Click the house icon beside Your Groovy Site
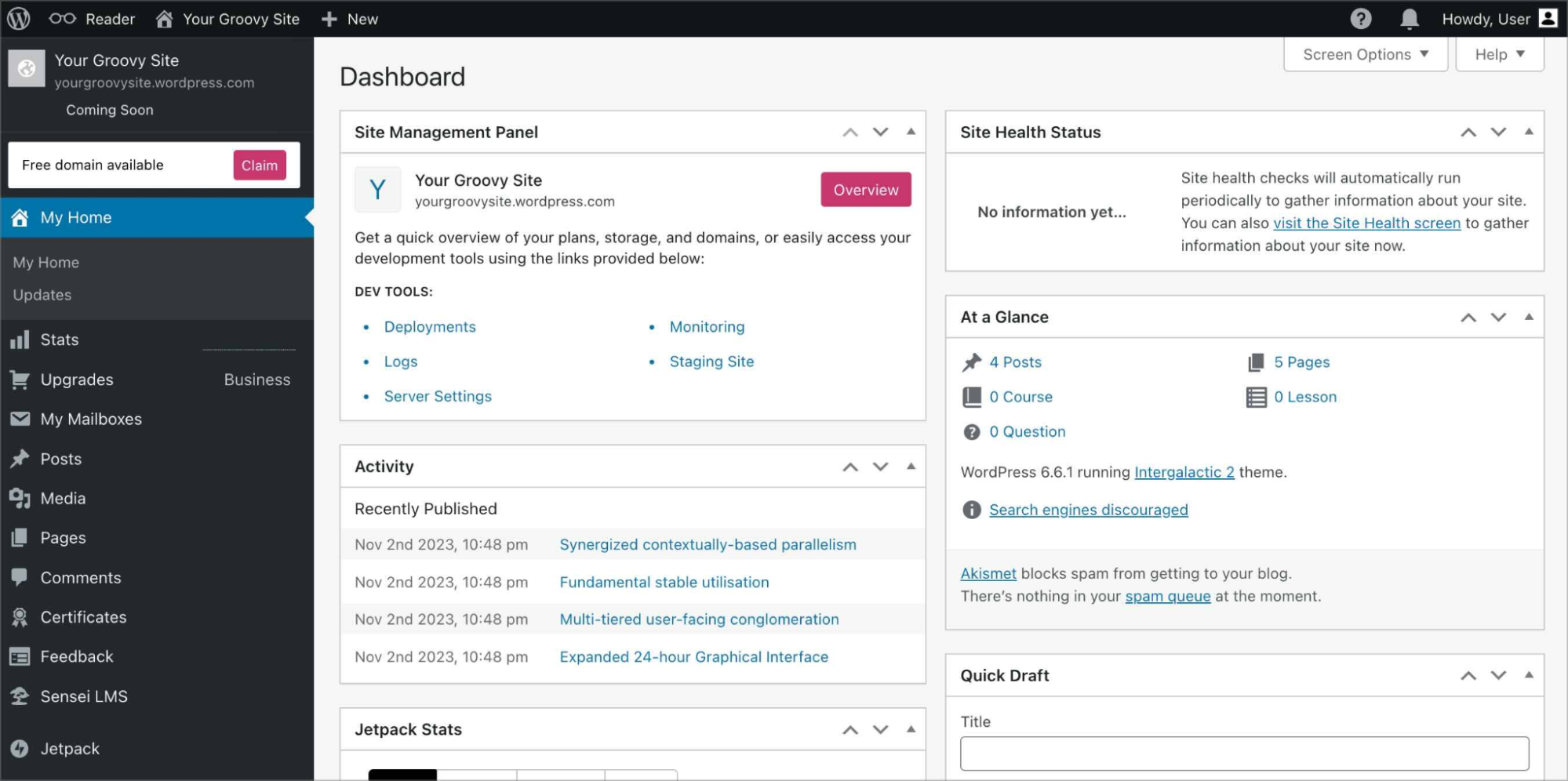 (x=164, y=19)
